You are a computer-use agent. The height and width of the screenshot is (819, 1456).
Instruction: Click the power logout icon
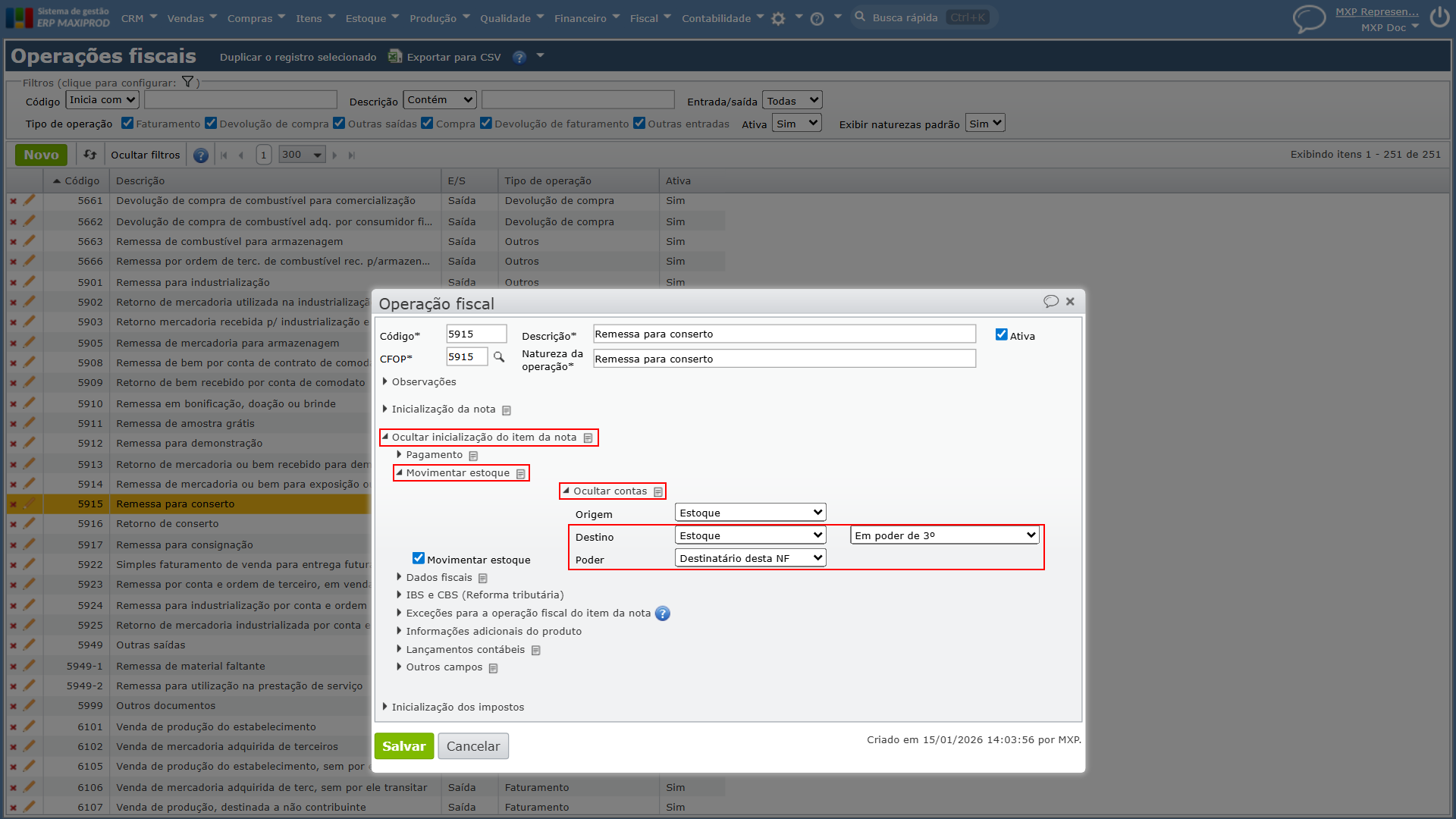(x=1439, y=17)
